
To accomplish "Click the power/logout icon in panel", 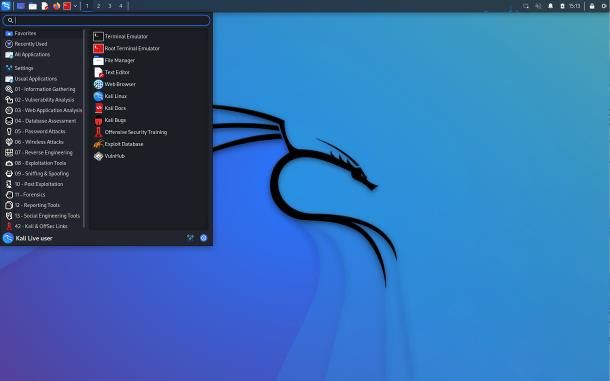I will (605, 6).
